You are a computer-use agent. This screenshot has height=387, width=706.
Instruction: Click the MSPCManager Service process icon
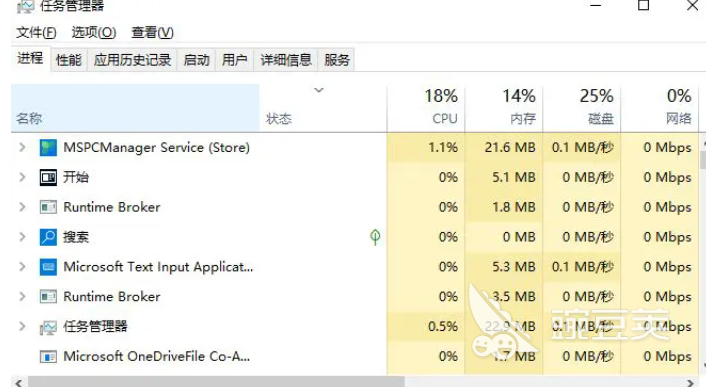pyautogui.click(x=48, y=148)
